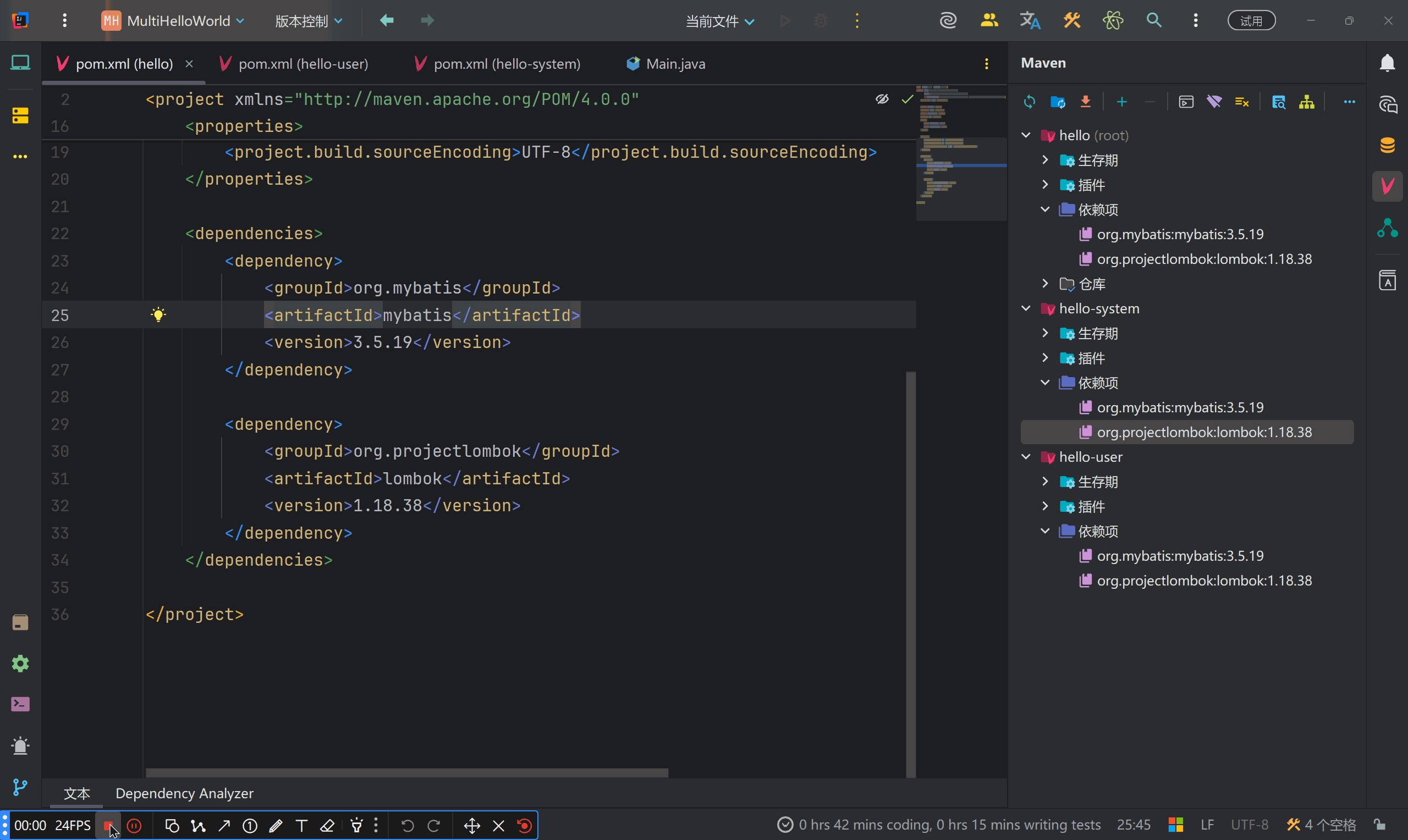Open Notifications bell icon

[1387, 63]
